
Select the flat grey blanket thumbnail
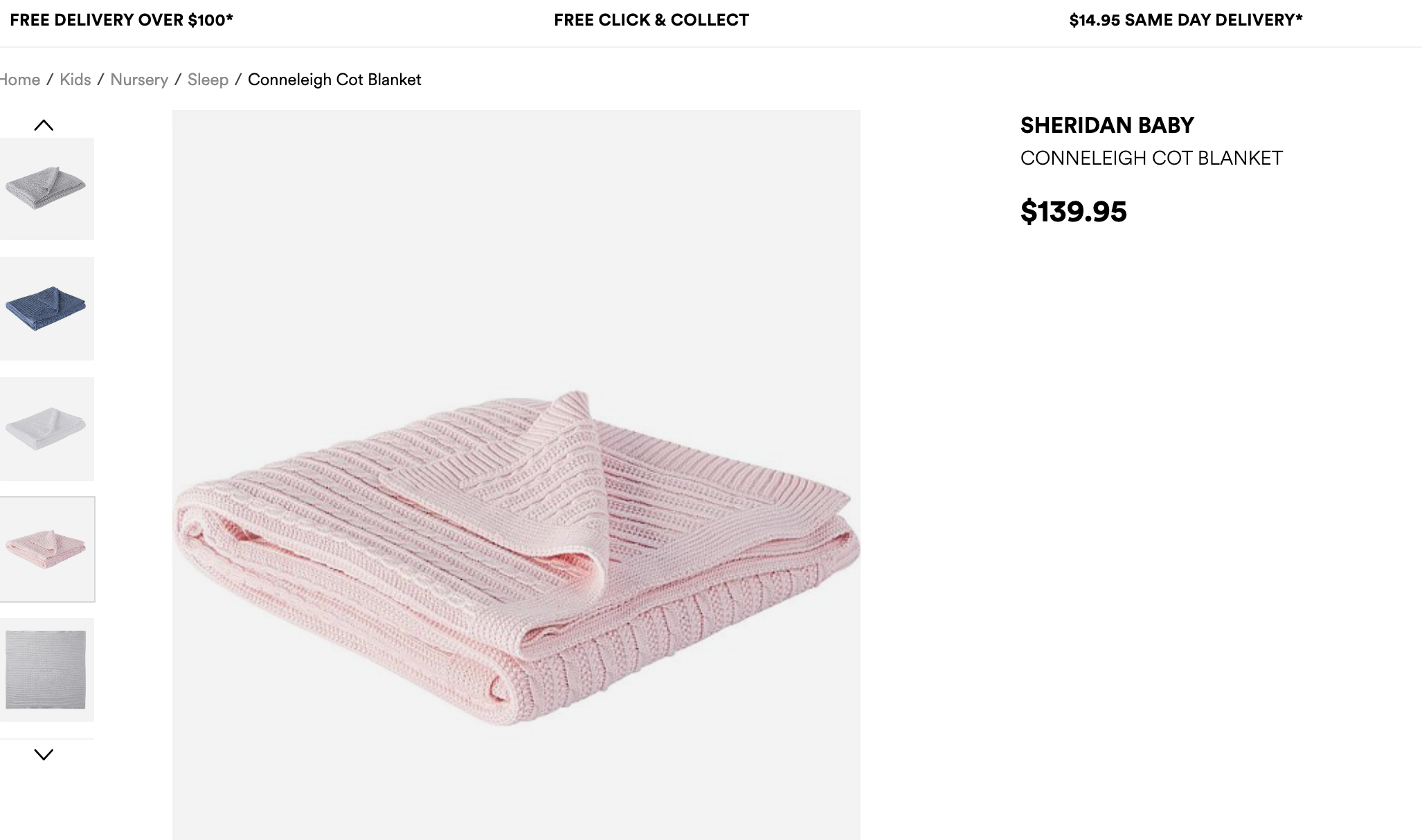tap(46, 669)
